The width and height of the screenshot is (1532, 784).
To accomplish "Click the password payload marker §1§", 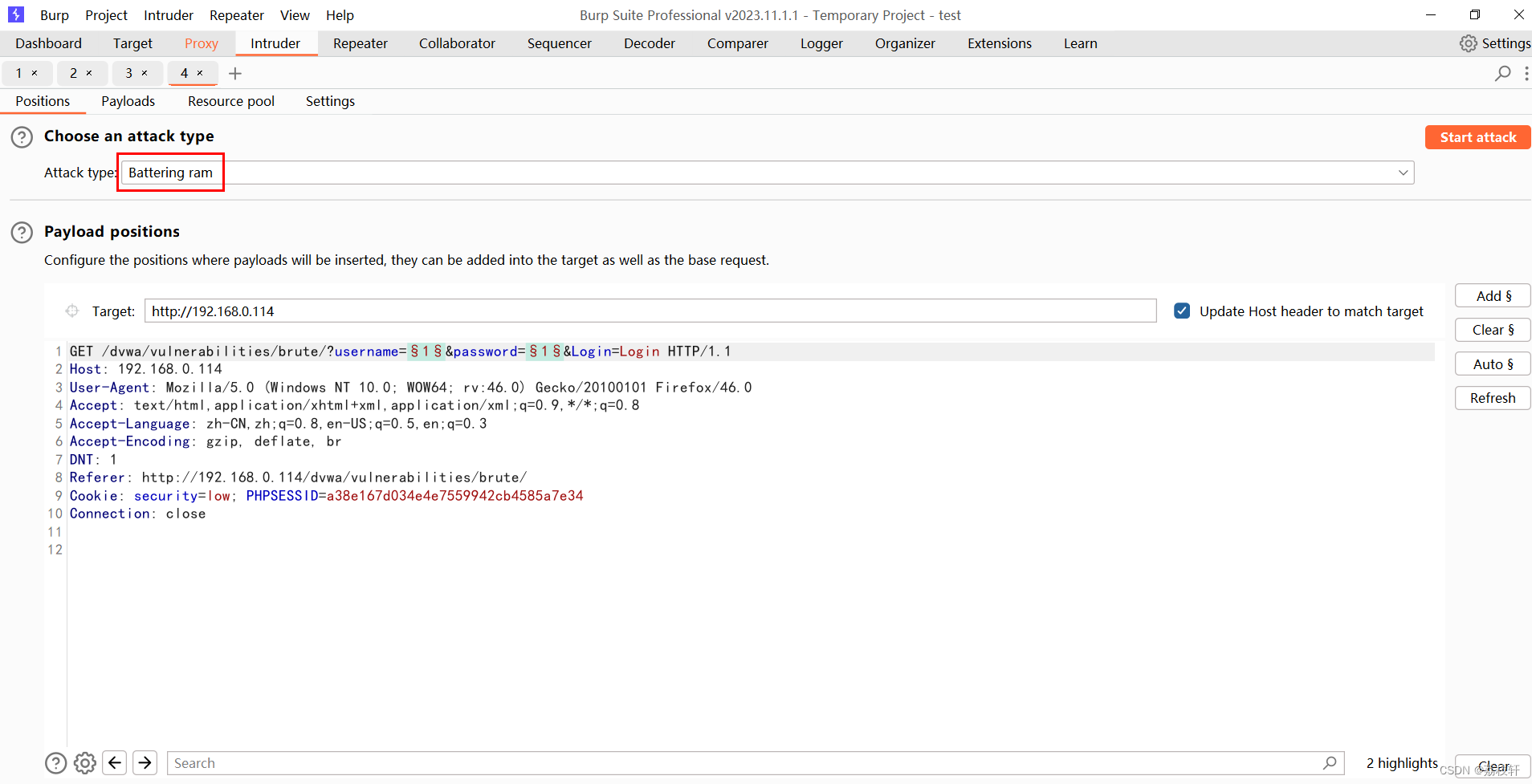I will pos(545,351).
